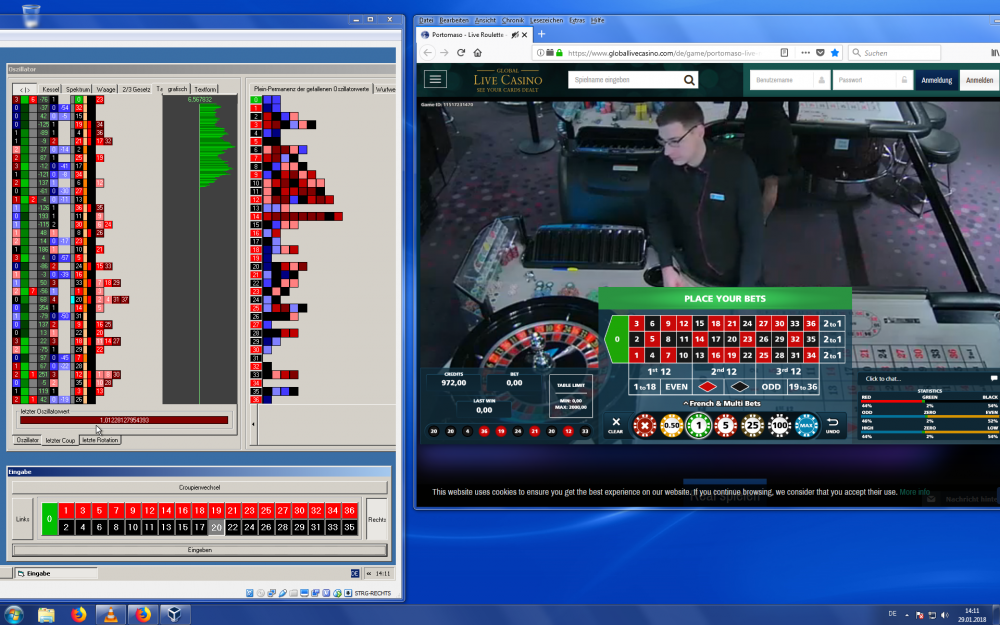
Task: Select the 25 chip
Action: pos(753,425)
